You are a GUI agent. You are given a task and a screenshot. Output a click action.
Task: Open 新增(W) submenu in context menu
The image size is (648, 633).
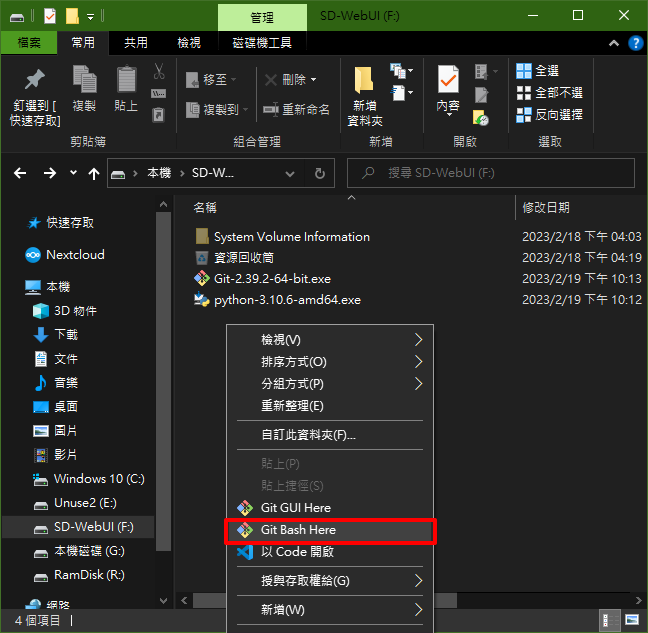(x=330, y=610)
